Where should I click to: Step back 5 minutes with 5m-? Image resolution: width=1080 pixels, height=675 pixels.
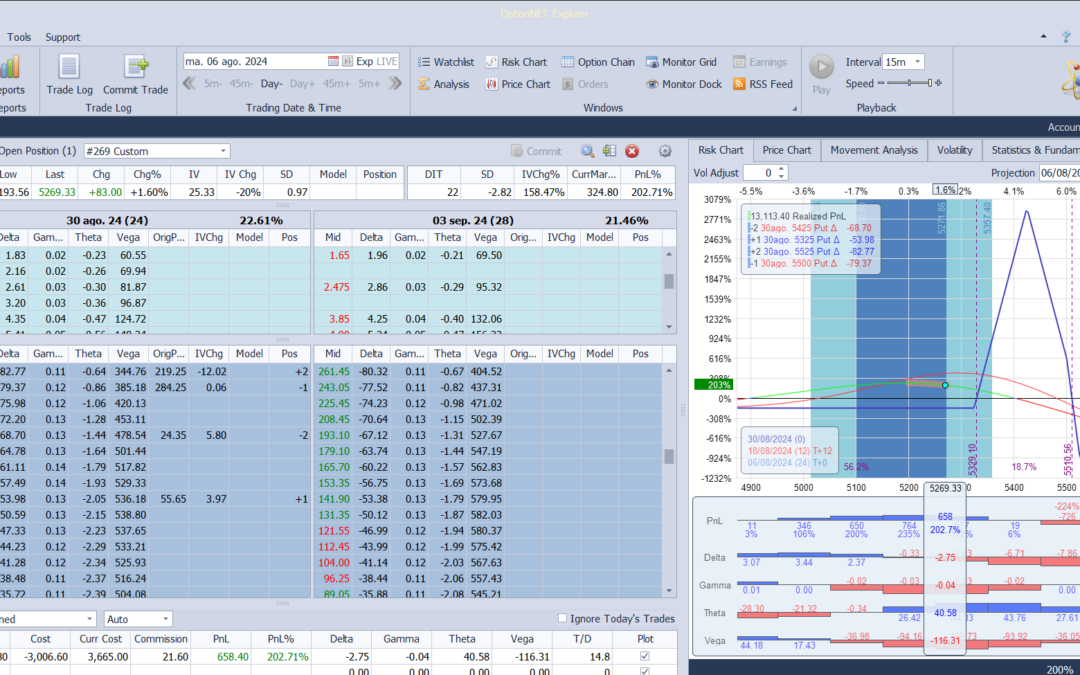213,84
